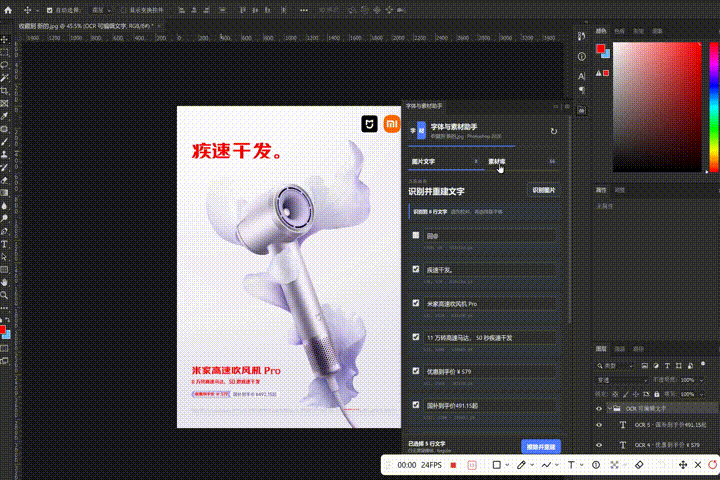Click the foreground red color swatch in the Color panel
This screenshot has height=480, width=720.
tap(600, 49)
